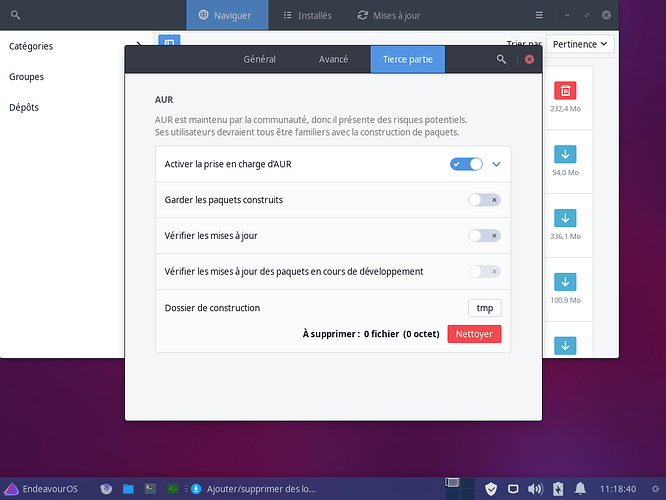The image size is (666, 500).
Task: Select Catégories in the sidebar
Action: click(31, 46)
